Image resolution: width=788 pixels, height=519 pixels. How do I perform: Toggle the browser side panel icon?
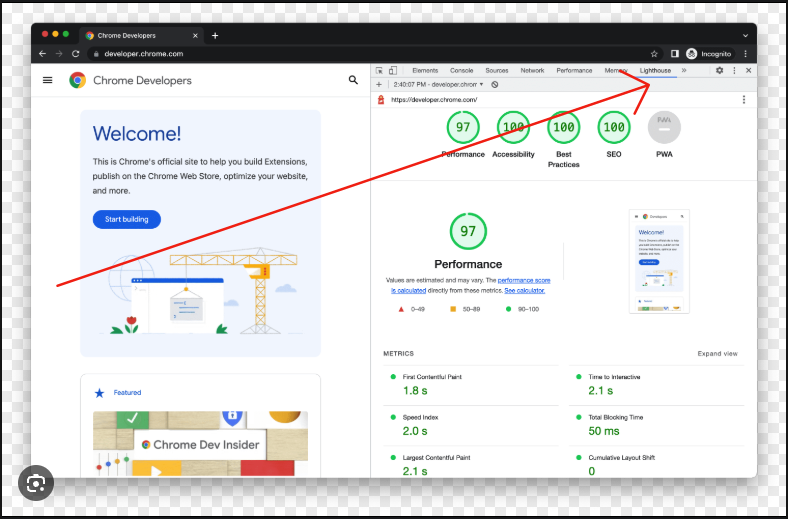coord(674,54)
